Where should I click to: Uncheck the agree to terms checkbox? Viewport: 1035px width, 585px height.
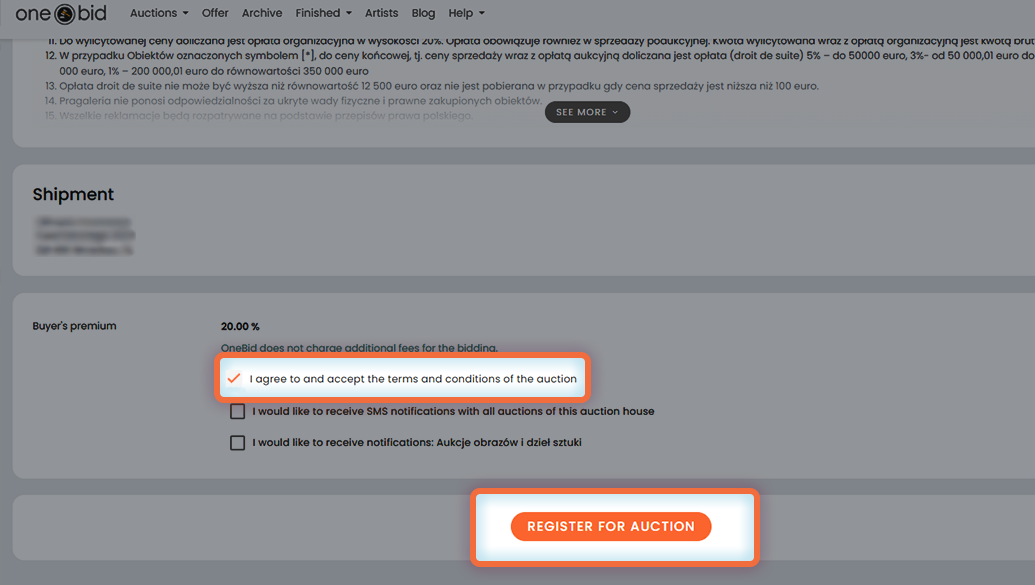pos(234,379)
